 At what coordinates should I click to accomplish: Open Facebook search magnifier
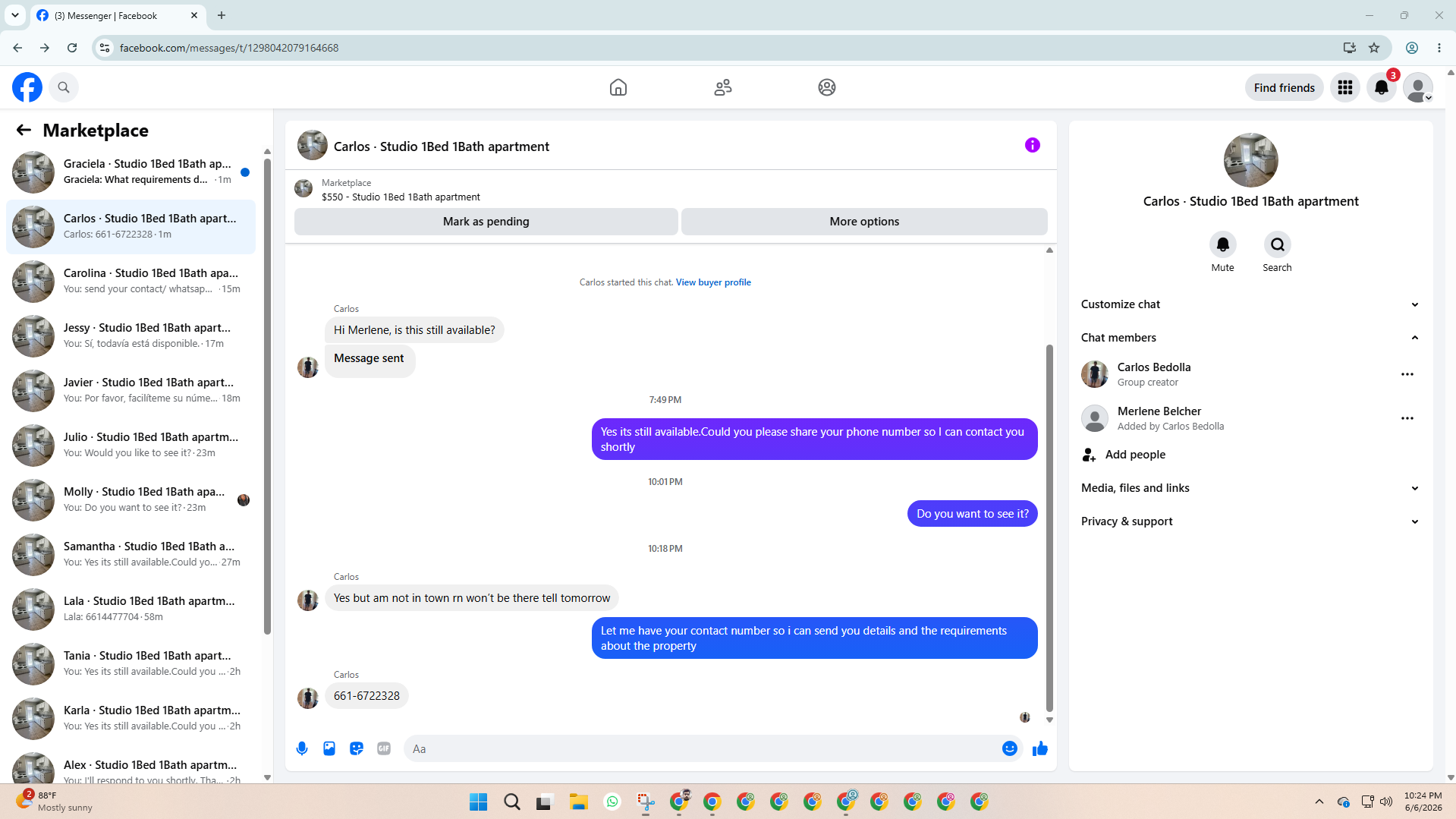coord(64,87)
